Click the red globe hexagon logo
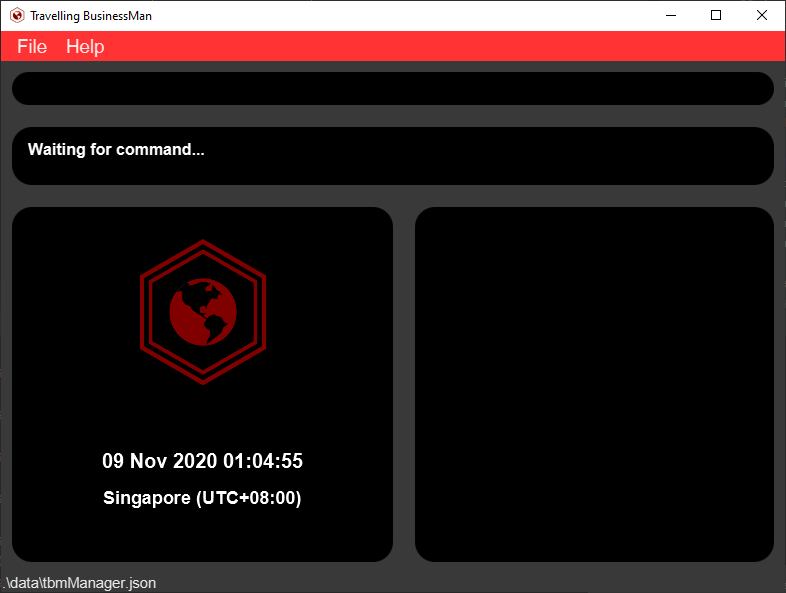 pos(203,312)
